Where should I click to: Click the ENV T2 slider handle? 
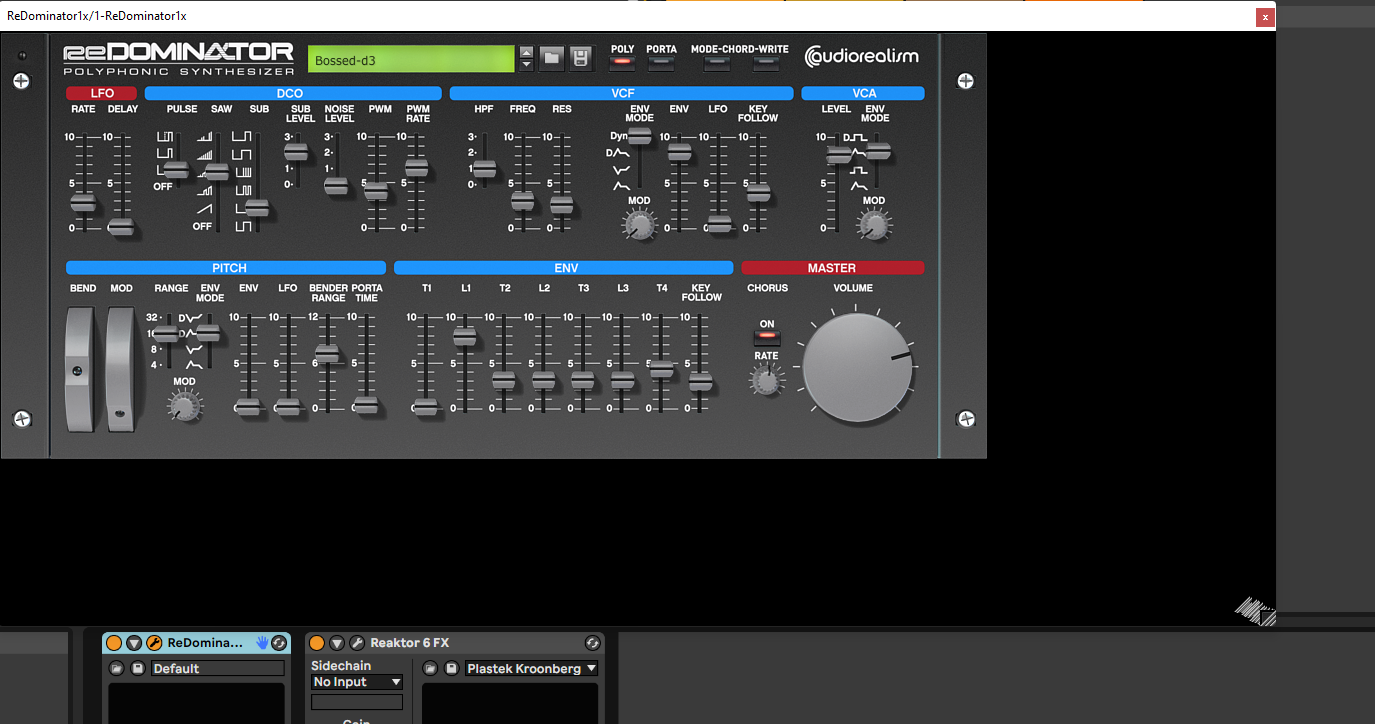pos(504,380)
